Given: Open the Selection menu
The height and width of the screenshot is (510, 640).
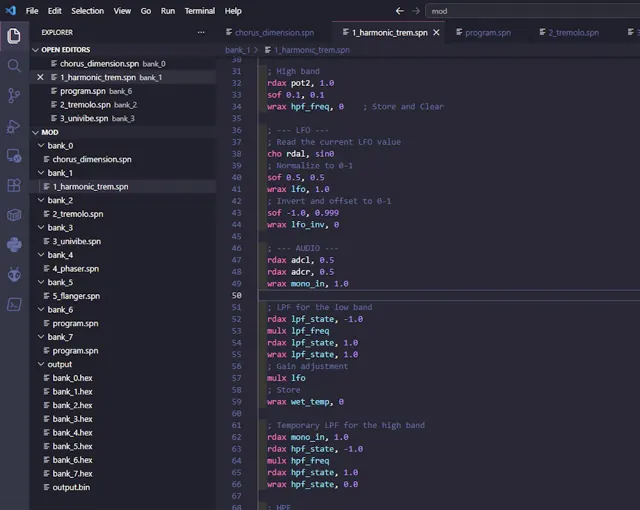Looking at the screenshot, I should [x=87, y=11].
